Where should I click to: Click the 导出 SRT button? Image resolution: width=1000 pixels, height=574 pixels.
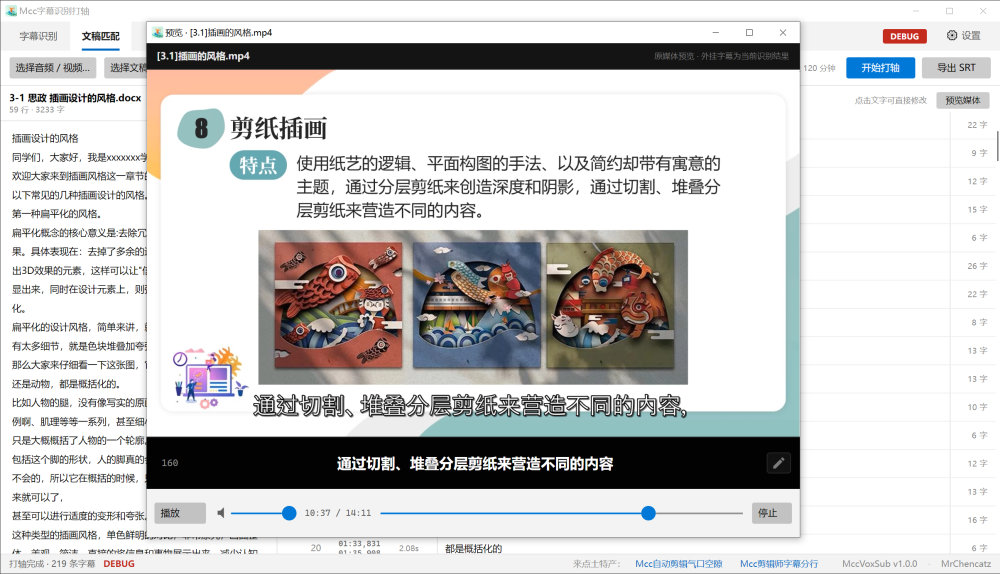(956, 68)
